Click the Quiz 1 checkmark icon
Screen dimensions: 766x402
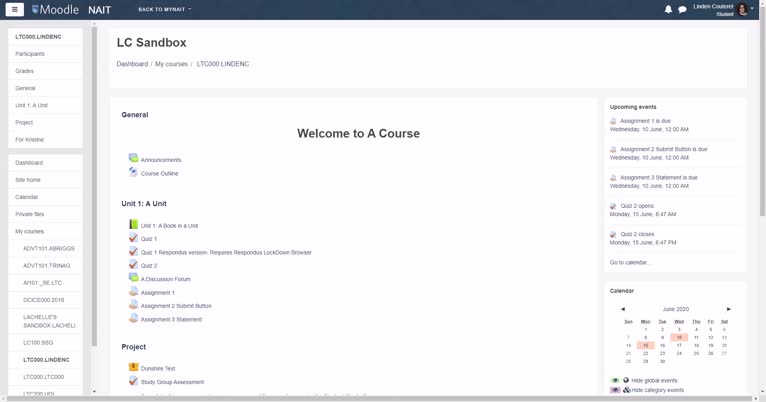133,237
